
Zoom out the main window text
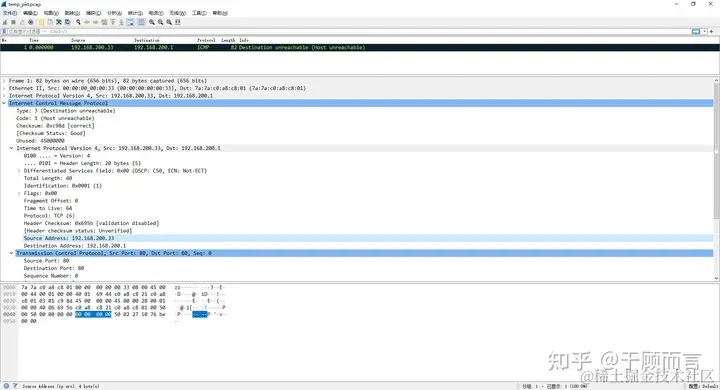(x=160, y=22)
